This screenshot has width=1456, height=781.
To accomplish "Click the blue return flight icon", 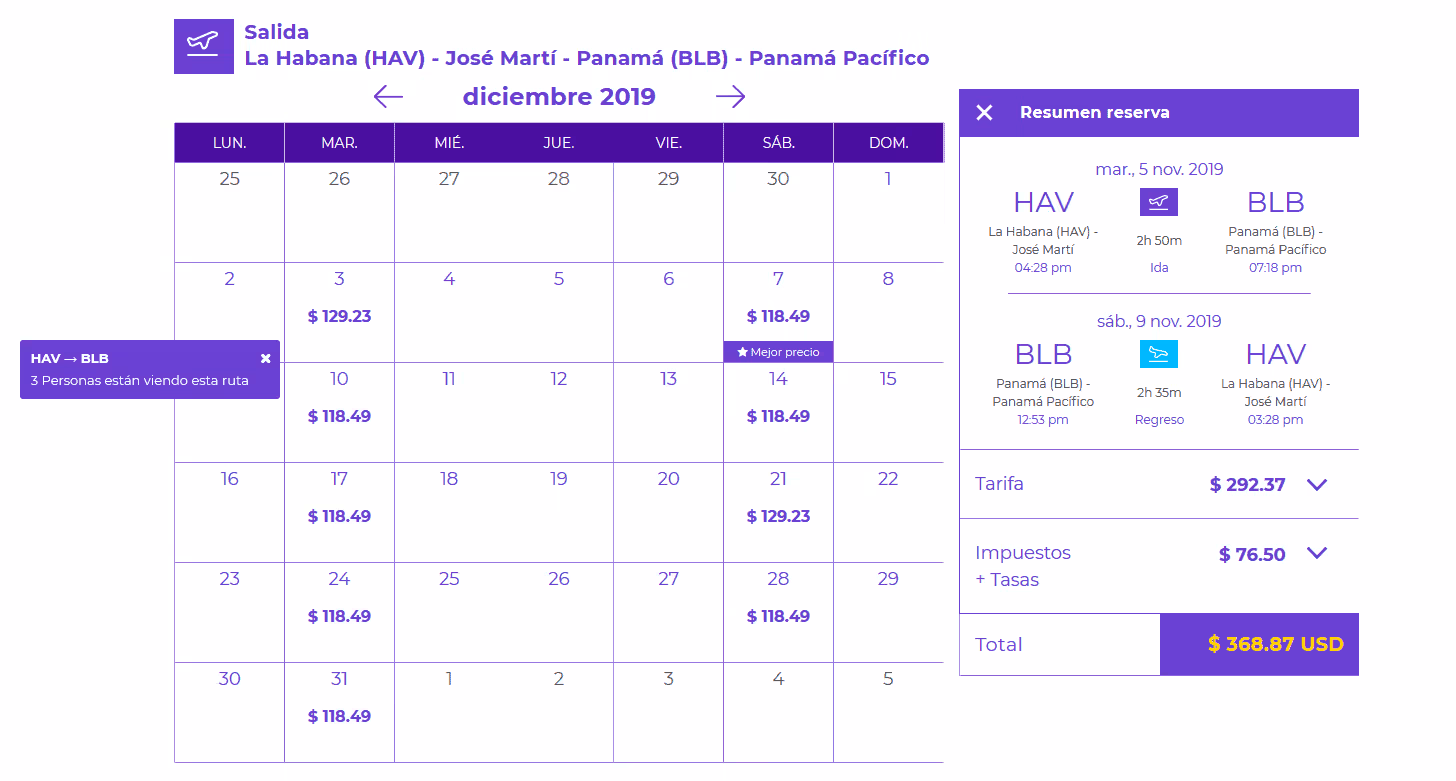I will [x=1159, y=354].
